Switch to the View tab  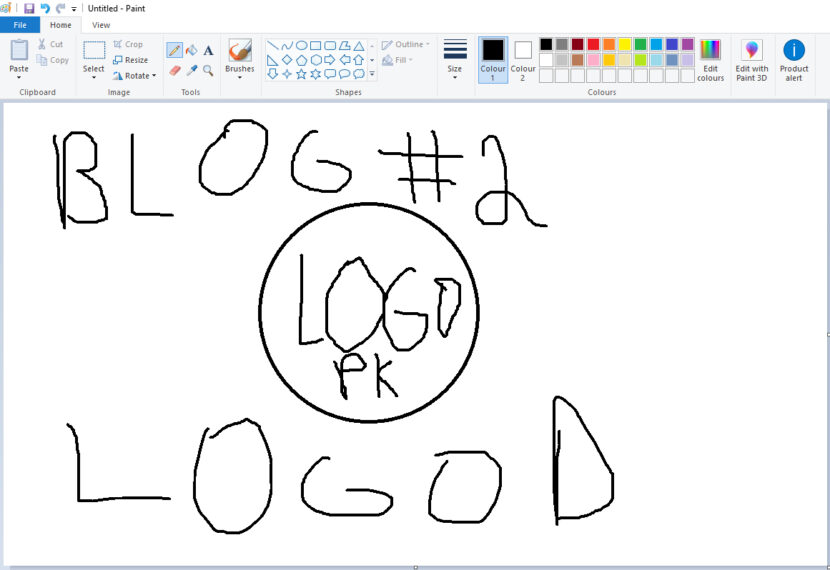pos(101,25)
